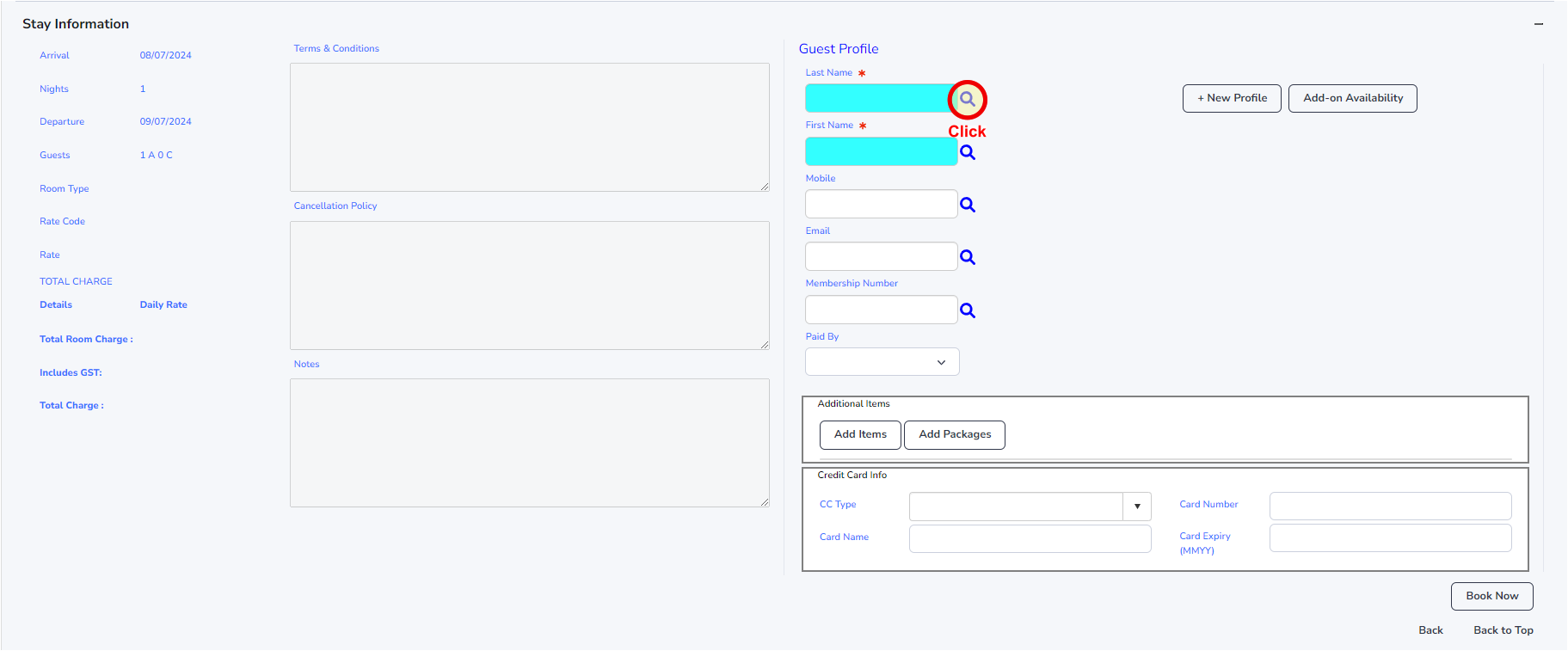Click the Back to Top link
Viewport: 1568px width, 651px height.
[1503, 630]
